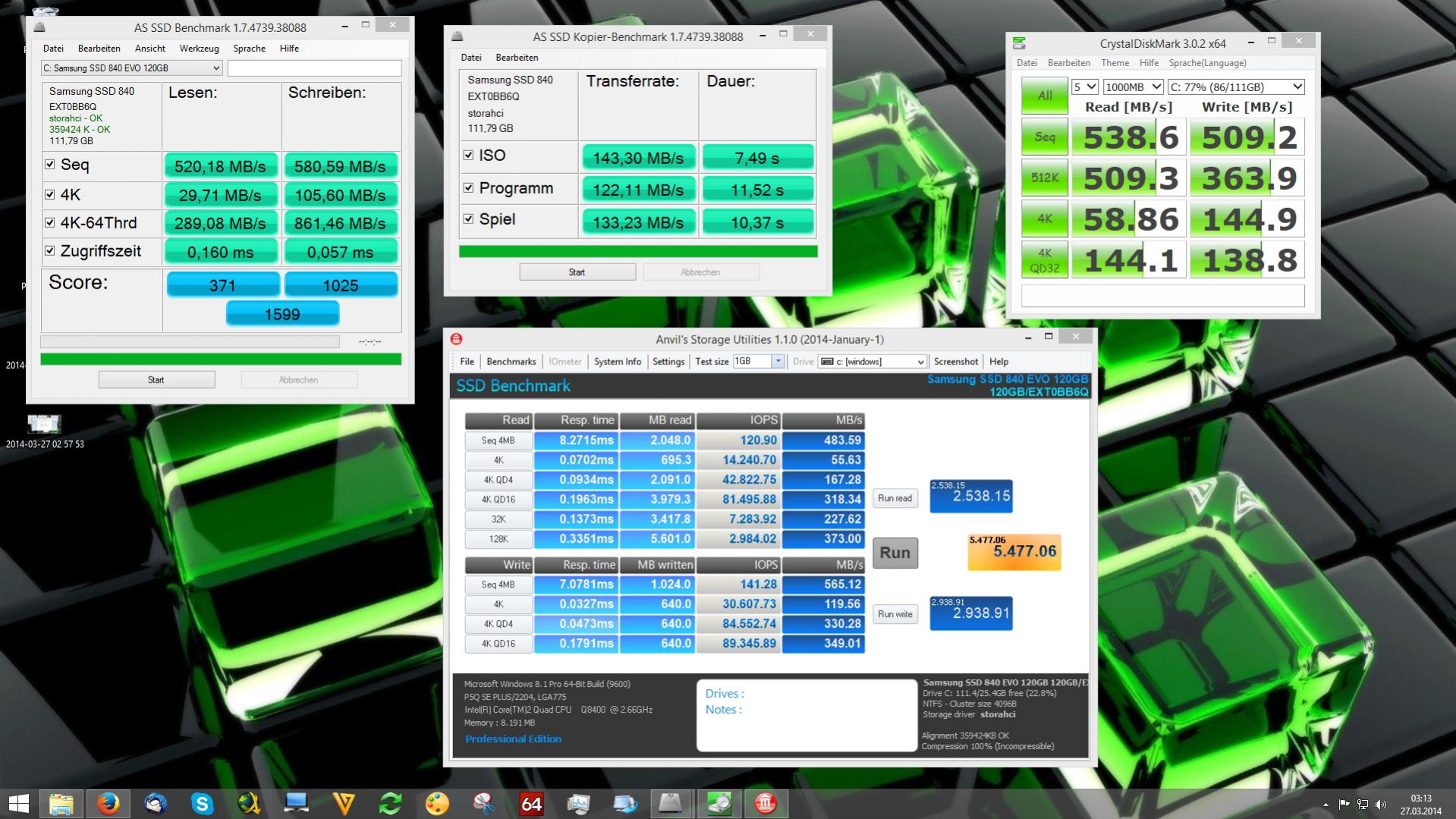Viewport: 1456px width, 819px height.
Task: Open Settings in Anvil's toolbar
Action: 668,361
